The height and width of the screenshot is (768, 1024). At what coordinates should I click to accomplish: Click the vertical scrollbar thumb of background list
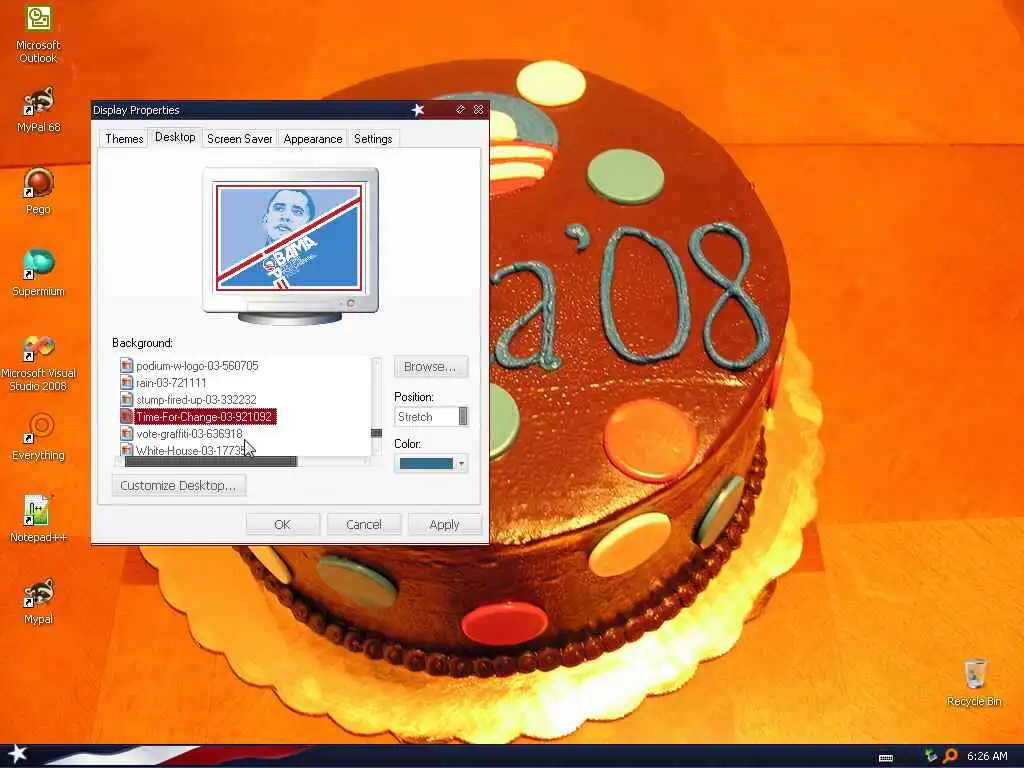[377, 433]
